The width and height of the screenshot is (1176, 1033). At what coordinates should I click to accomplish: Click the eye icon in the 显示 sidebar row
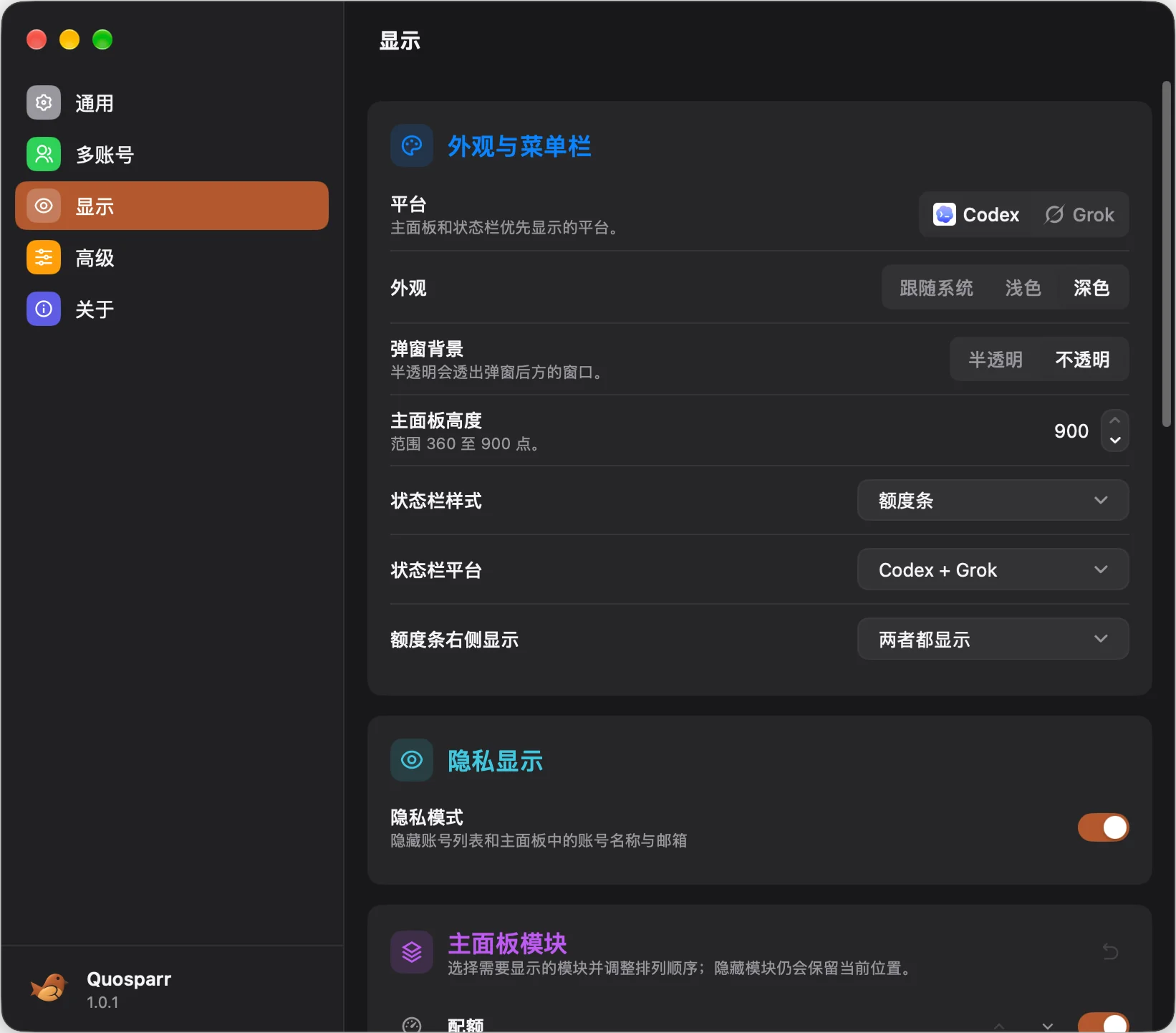point(44,206)
